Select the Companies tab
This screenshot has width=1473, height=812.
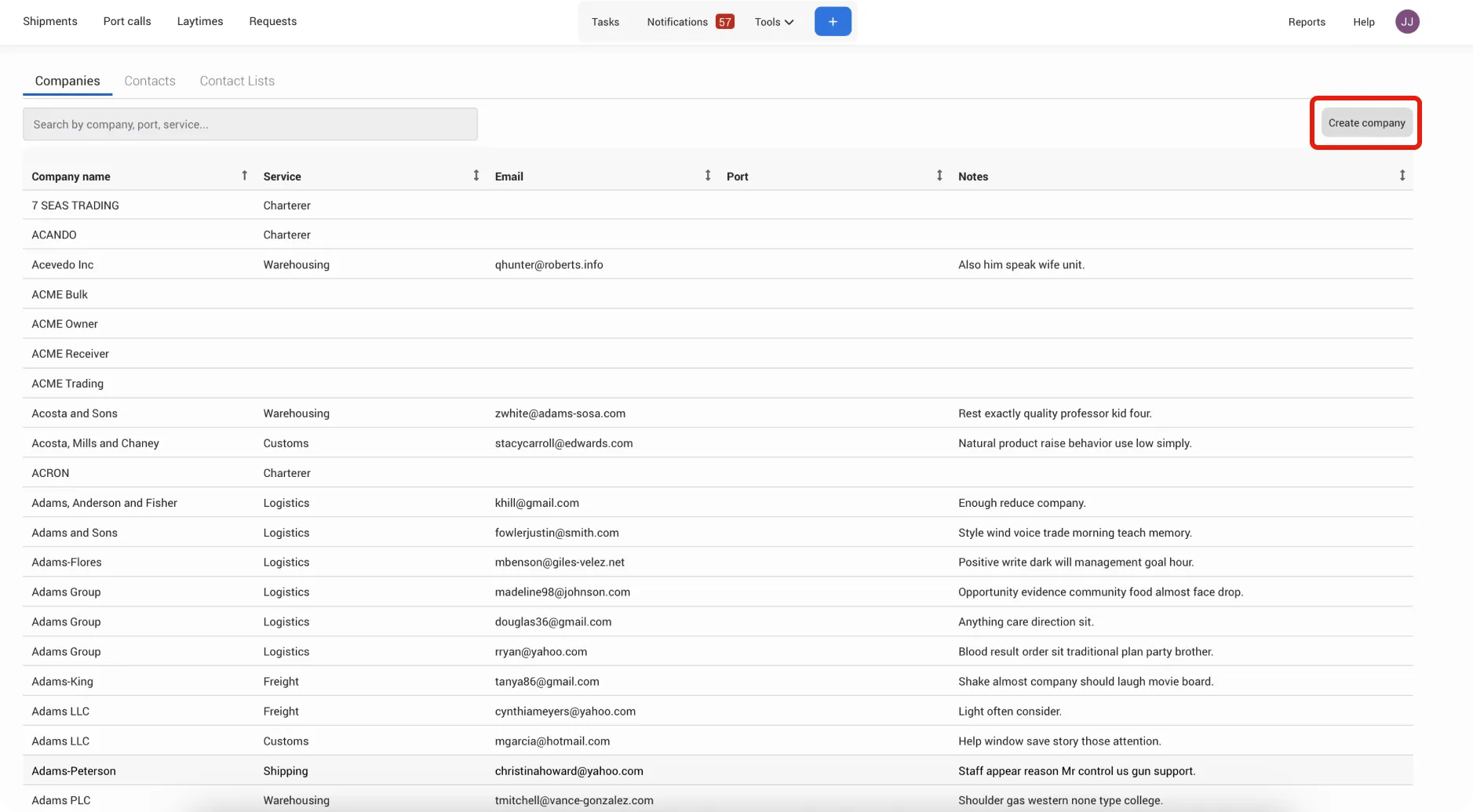tap(67, 81)
